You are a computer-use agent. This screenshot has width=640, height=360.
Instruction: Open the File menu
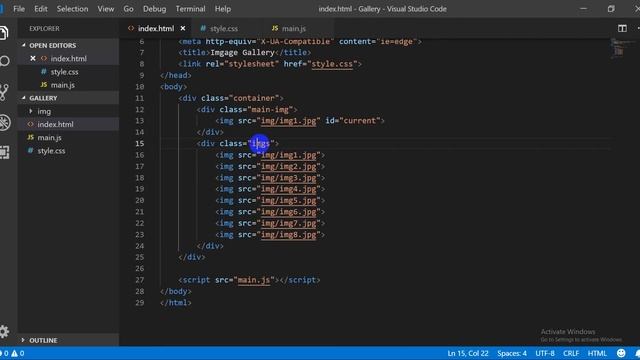click(x=19, y=9)
